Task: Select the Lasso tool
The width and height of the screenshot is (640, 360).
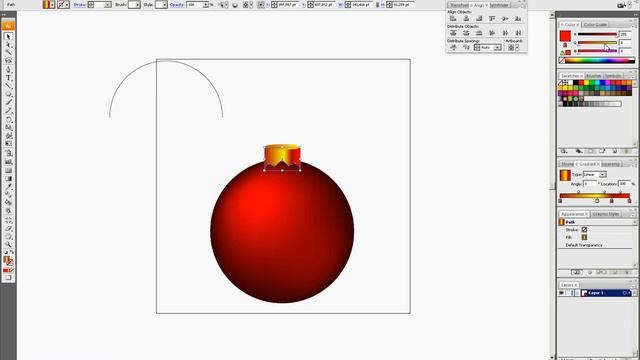Action: coord(8,60)
